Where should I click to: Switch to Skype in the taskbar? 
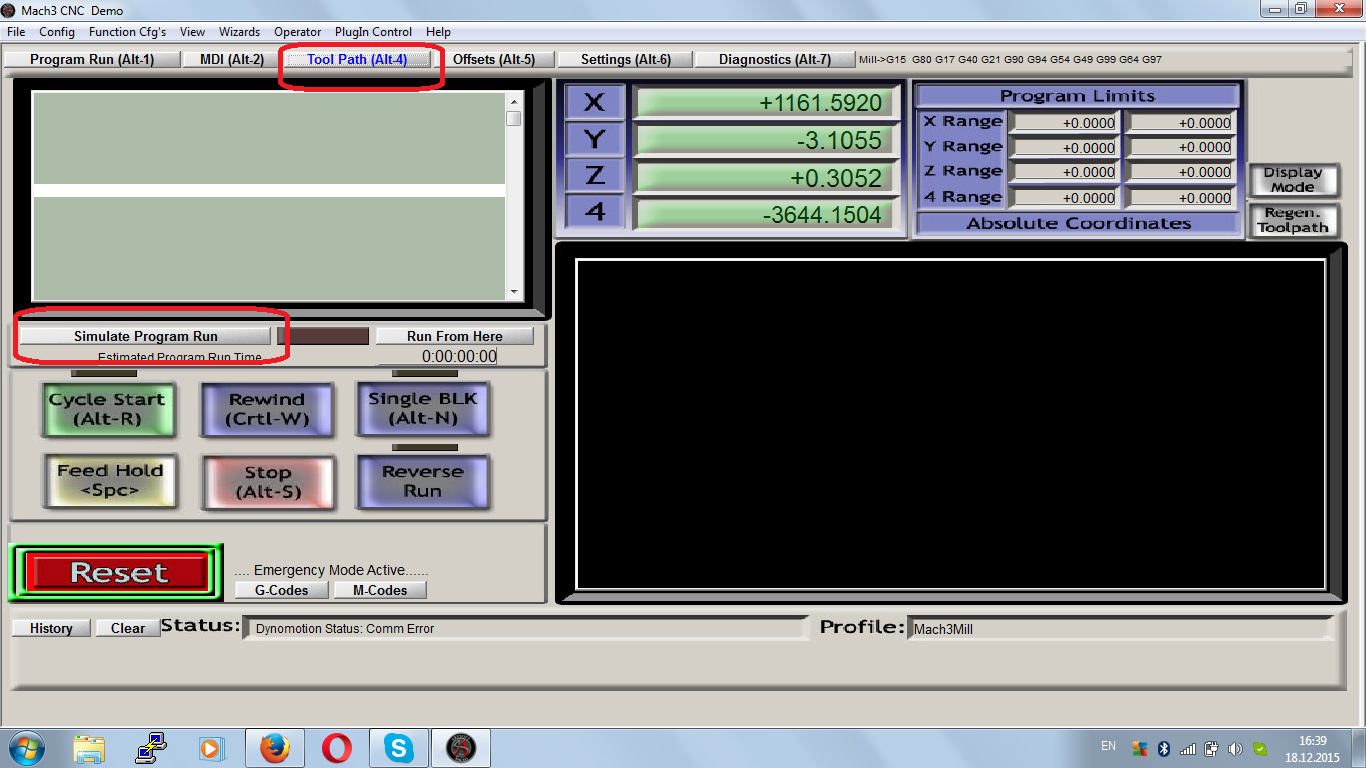coord(399,748)
